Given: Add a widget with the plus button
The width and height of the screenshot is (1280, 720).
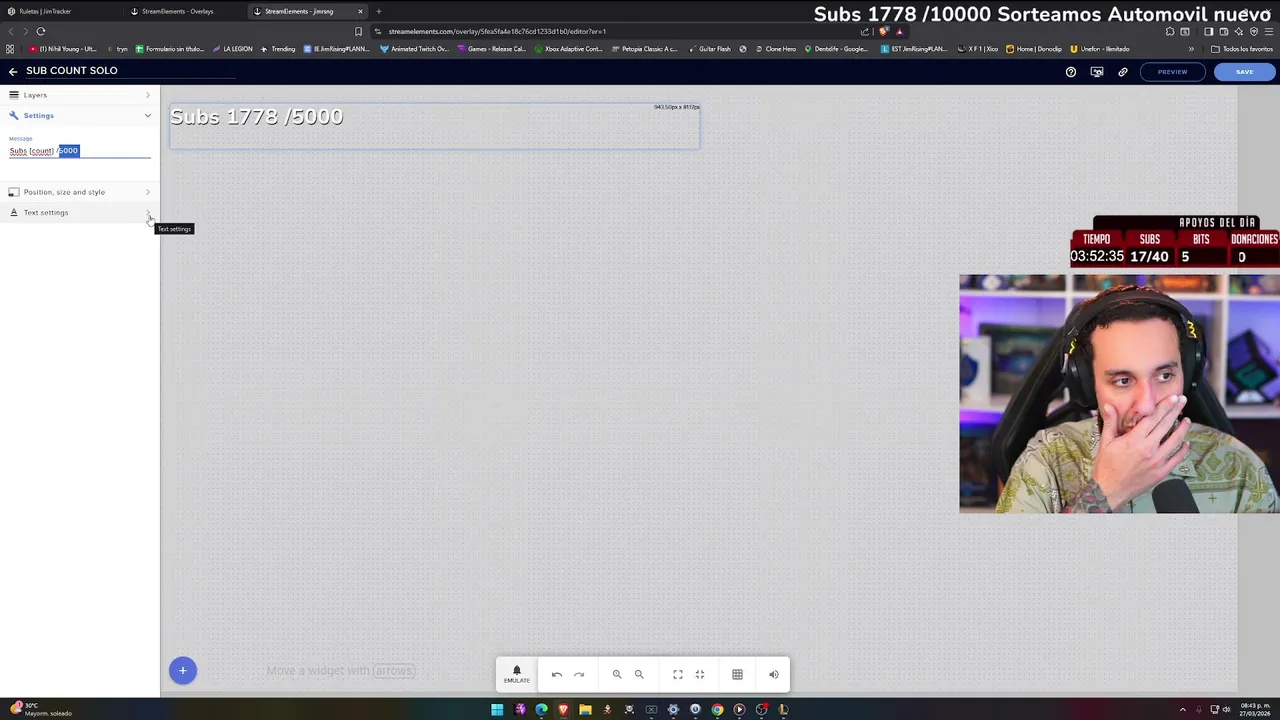Looking at the screenshot, I should [183, 671].
